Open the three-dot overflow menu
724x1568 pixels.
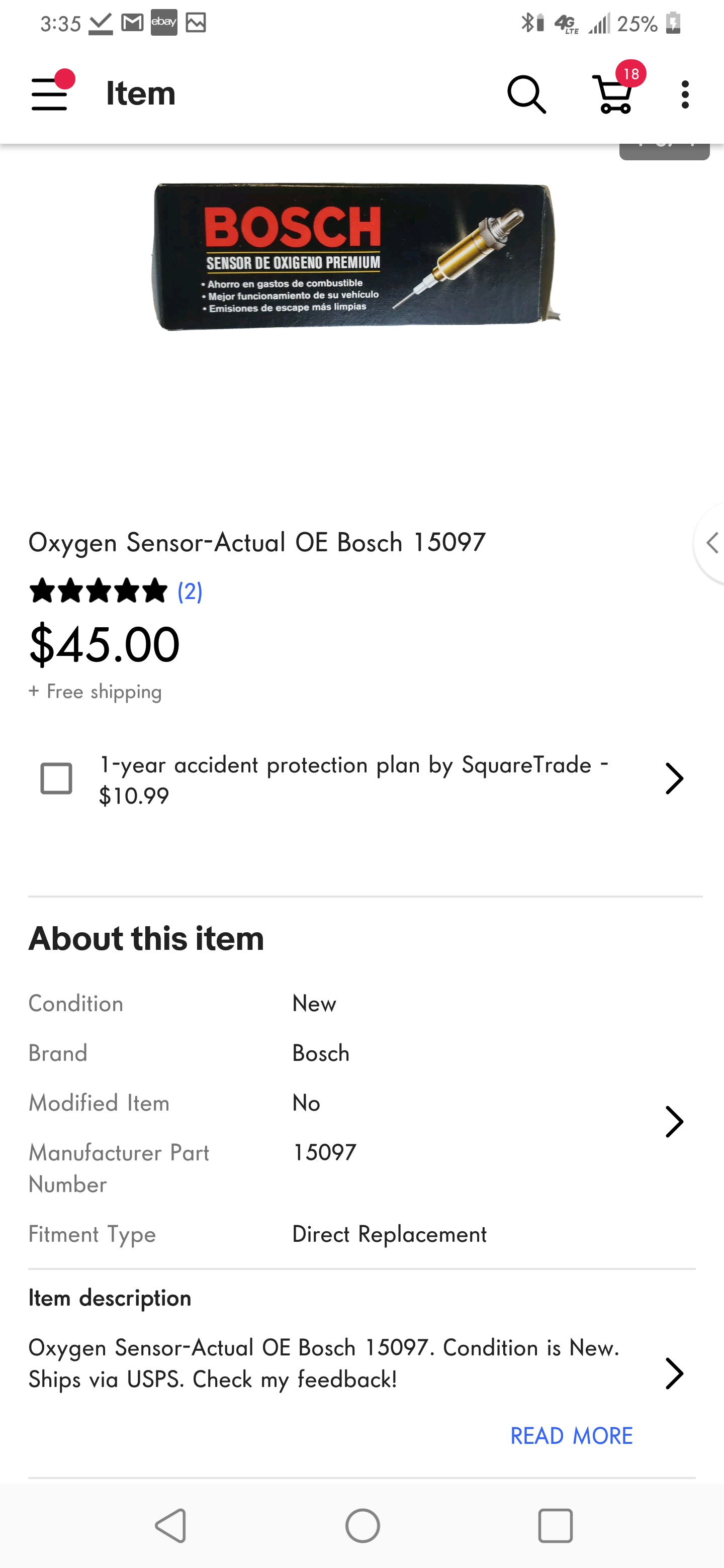pos(685,94)
